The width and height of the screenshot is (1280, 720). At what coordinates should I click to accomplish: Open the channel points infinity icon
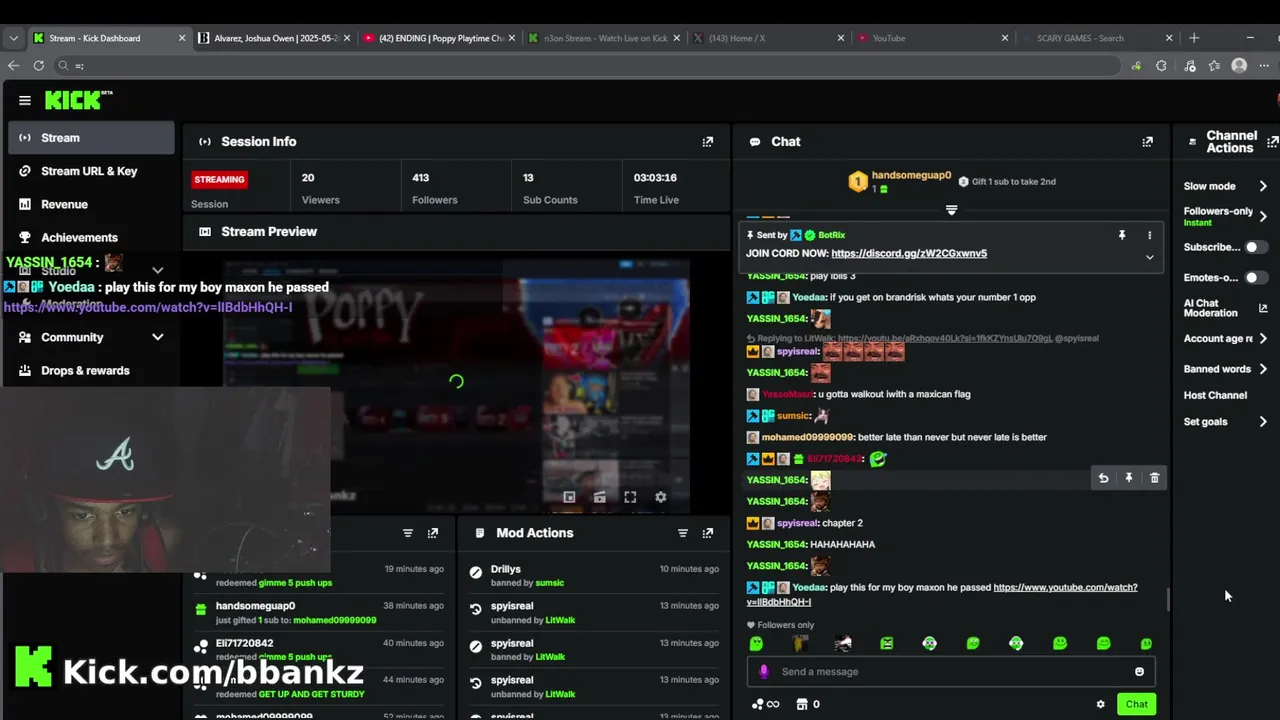tap(765, 704)
